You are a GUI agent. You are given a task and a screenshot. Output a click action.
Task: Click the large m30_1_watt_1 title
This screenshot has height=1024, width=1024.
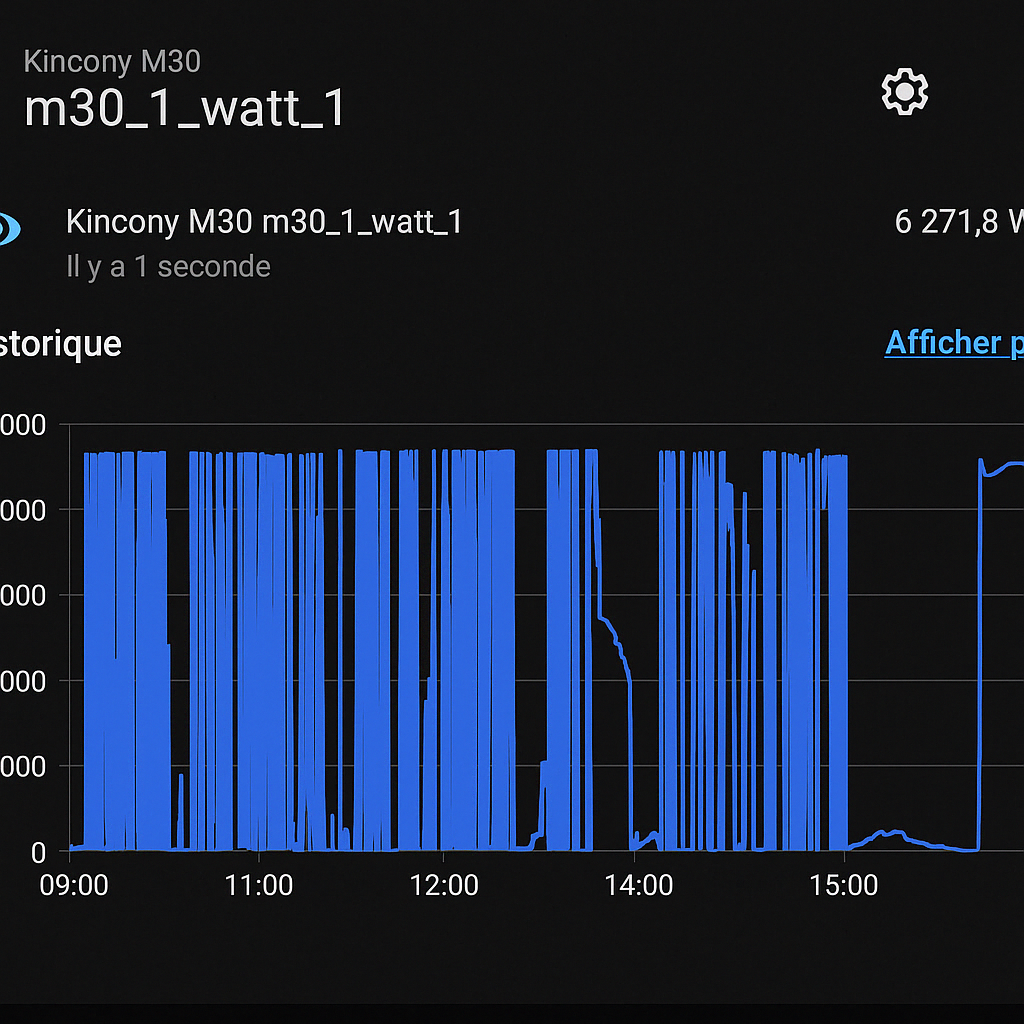tap(185, 108)
